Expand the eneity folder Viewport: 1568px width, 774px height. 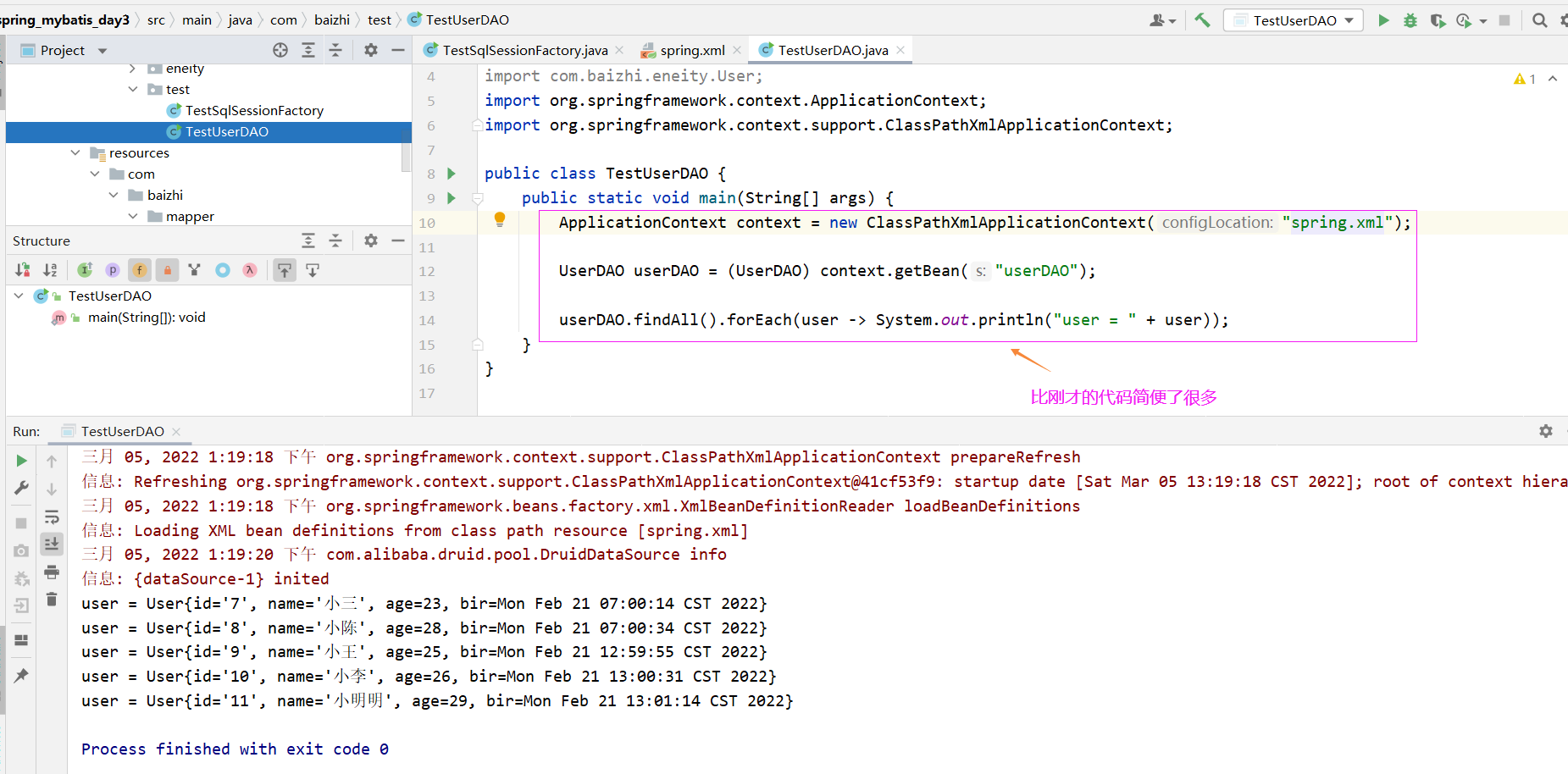pos(132,69)
